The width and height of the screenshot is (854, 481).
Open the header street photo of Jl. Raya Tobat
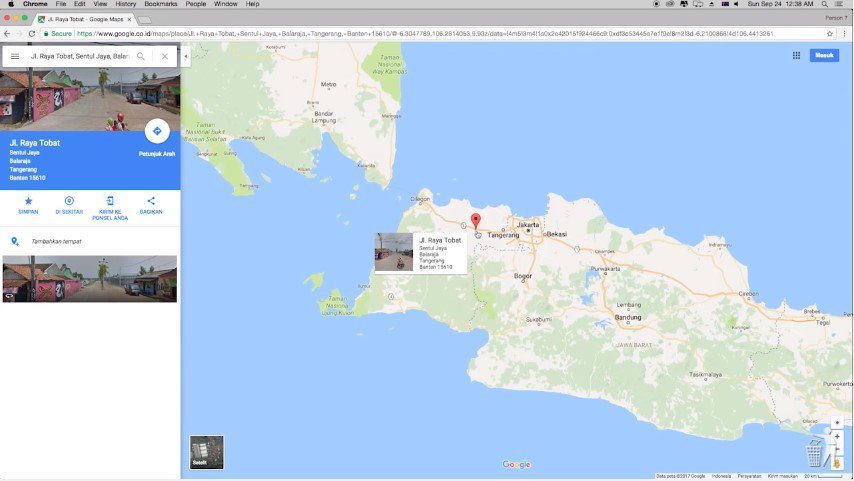pyautogui.click(x=90, y=99)
